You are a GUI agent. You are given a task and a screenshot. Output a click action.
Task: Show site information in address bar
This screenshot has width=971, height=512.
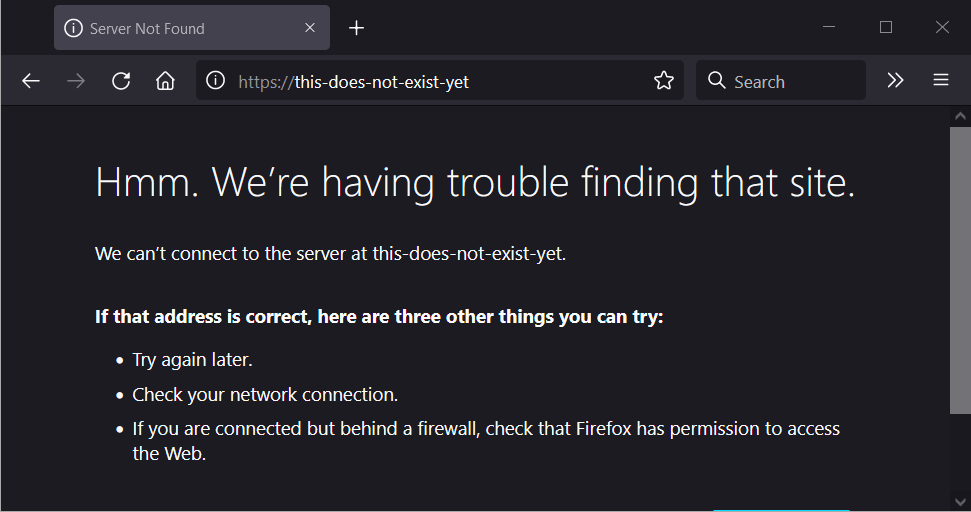(215, 81)
